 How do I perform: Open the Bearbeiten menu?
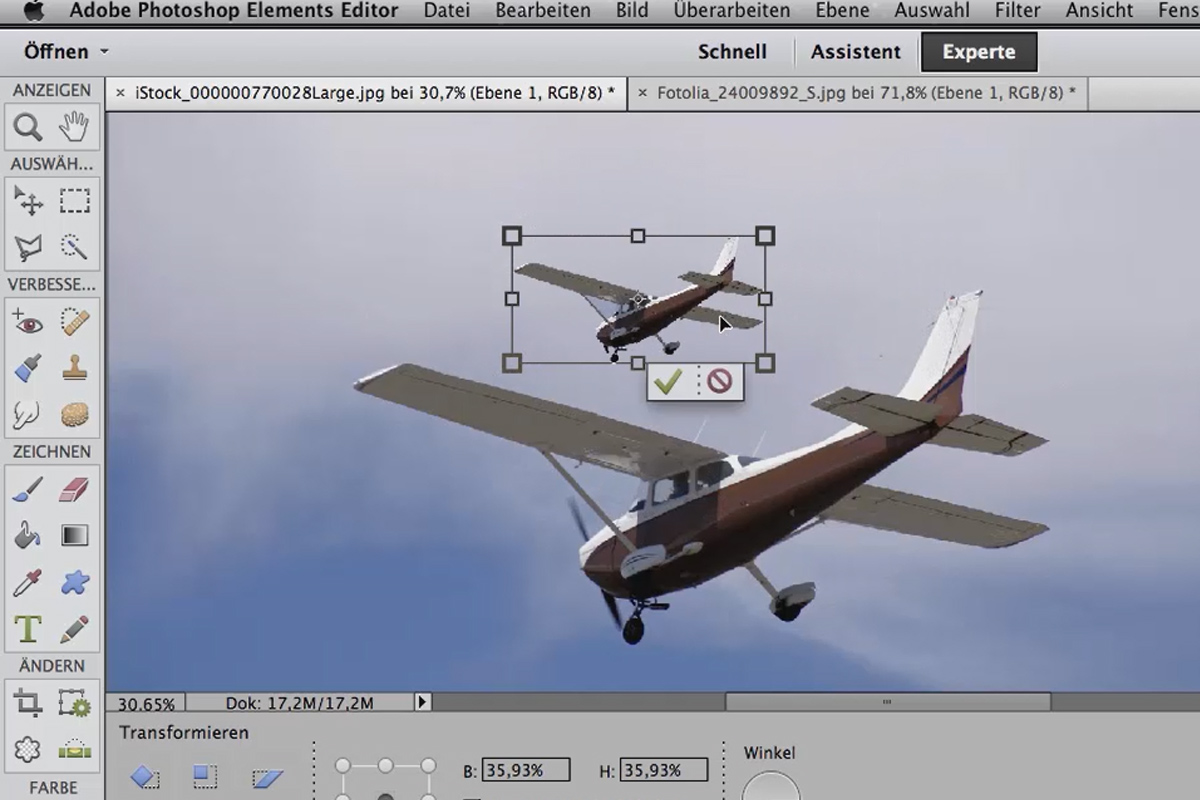click(x=543, y=11)
